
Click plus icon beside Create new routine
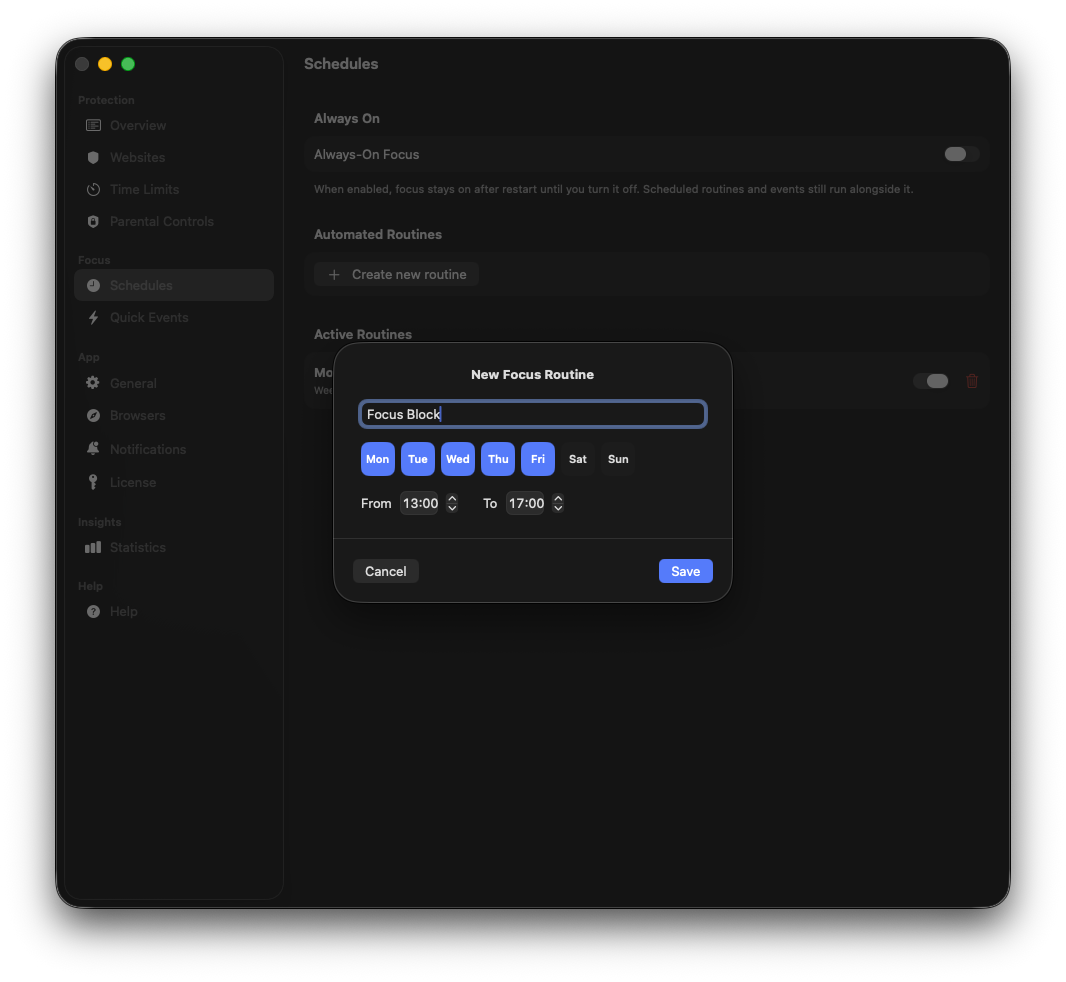coord(334,275)
